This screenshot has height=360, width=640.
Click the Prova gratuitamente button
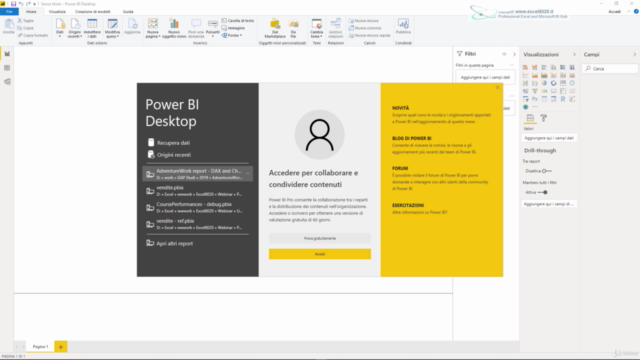320,238
